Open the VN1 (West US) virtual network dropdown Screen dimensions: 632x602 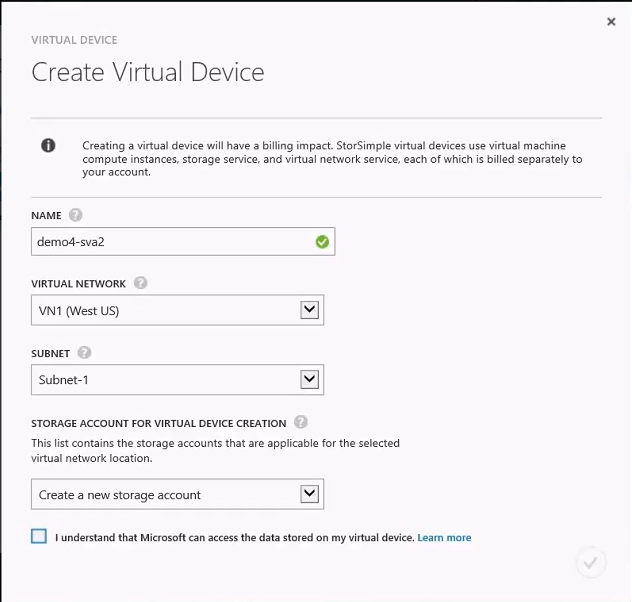click(177, 310)
